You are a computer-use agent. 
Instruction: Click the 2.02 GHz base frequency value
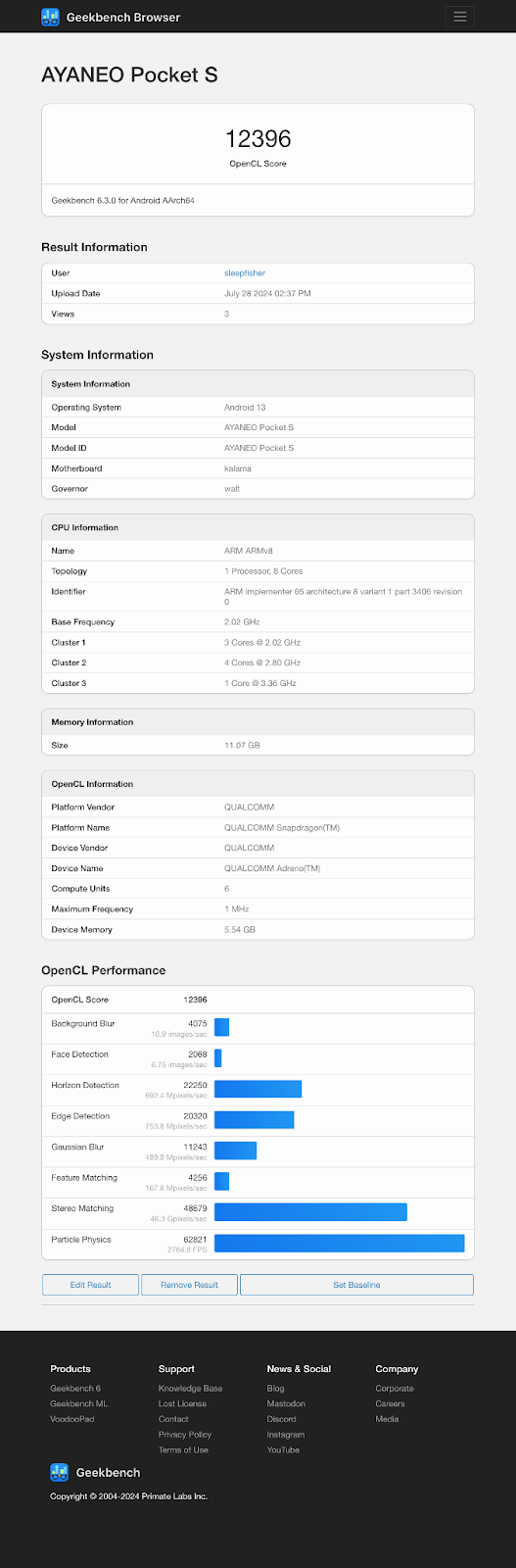pyautogui.click(x=242, y=622)
